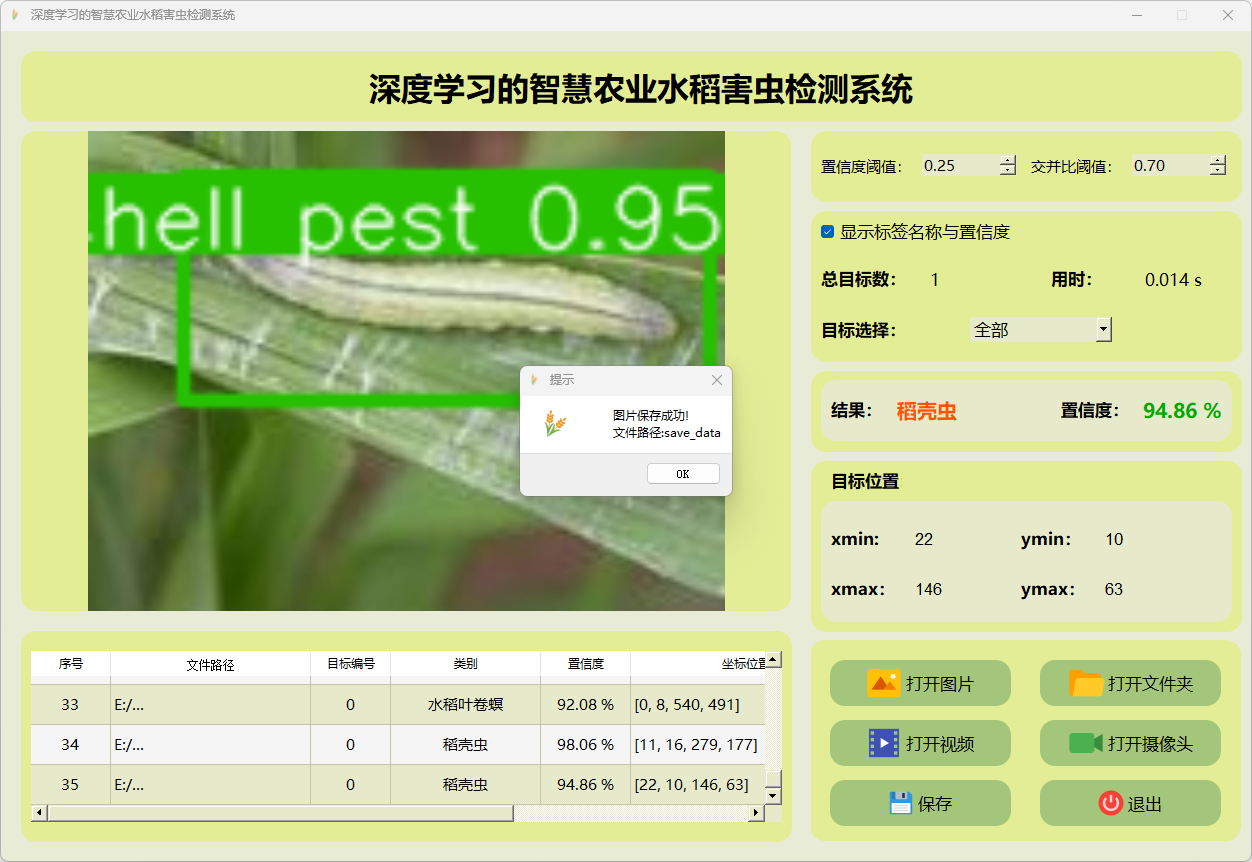Toggle the show label name and confidence checkbox
Screen dimensions: 1252x862
[827, 232]
